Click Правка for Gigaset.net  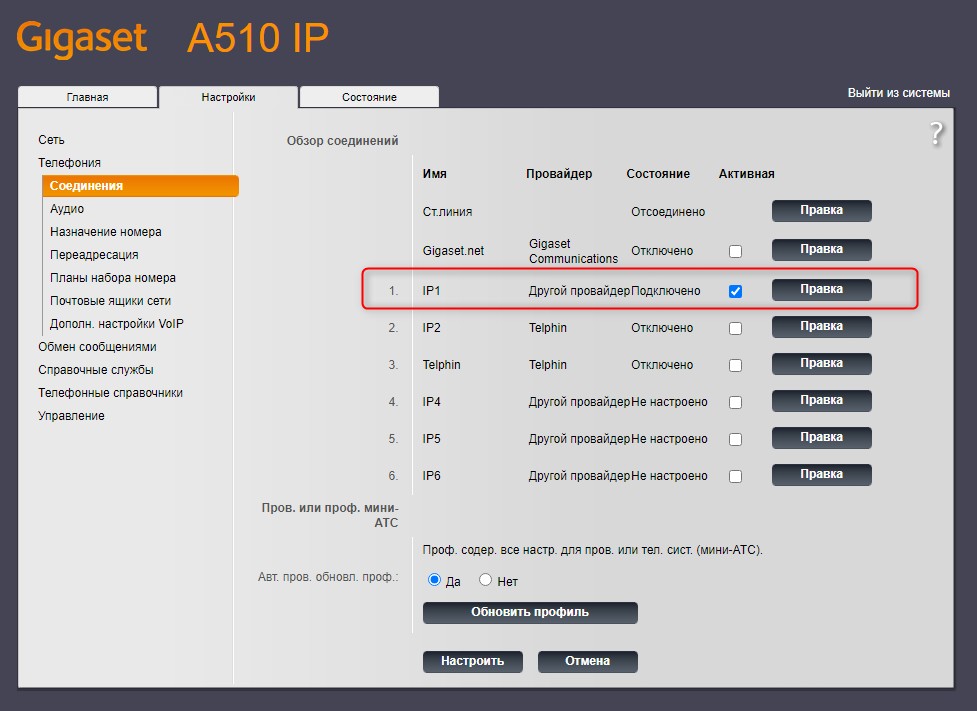[x=821, y=249]
